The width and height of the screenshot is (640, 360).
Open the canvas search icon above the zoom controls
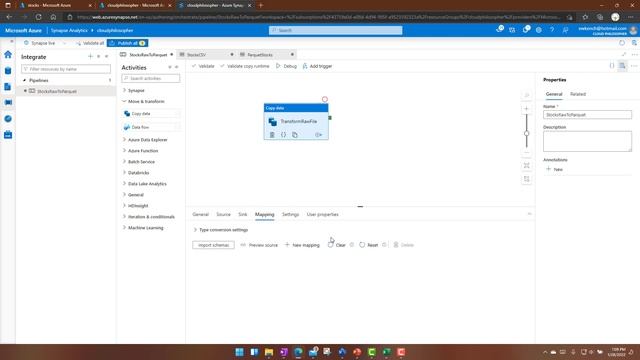tap(527, 95)
